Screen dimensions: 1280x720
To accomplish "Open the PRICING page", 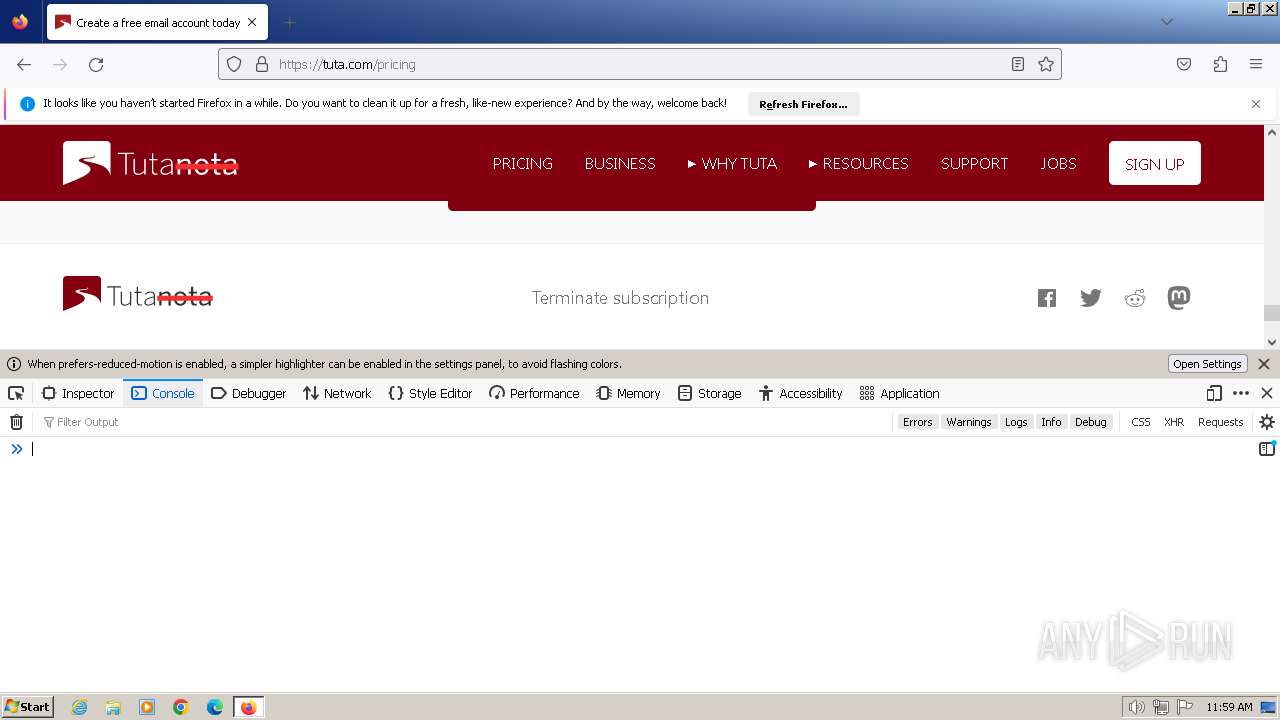I will [522, 163].
